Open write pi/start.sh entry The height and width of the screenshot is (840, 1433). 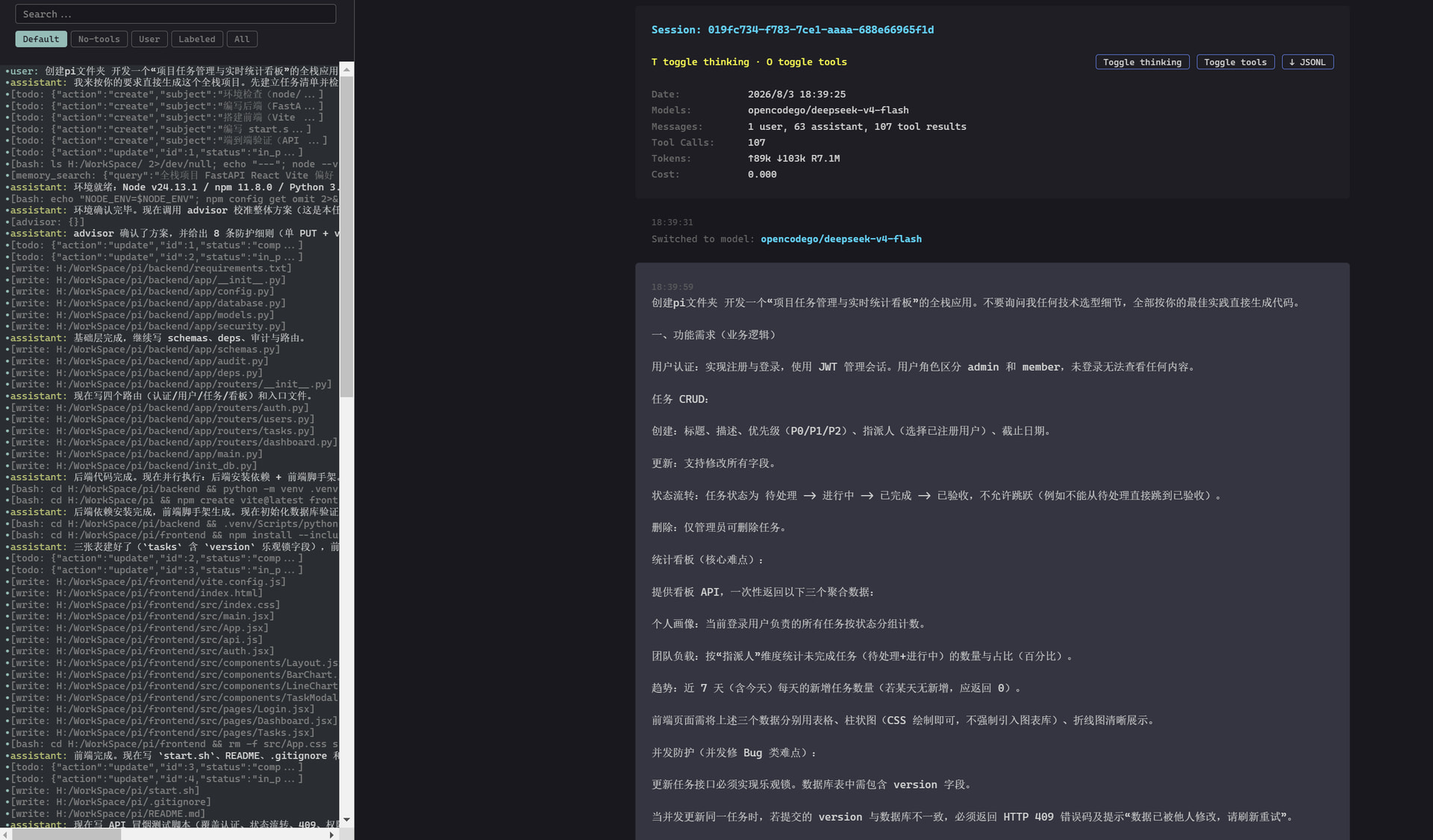coord(105,791)
